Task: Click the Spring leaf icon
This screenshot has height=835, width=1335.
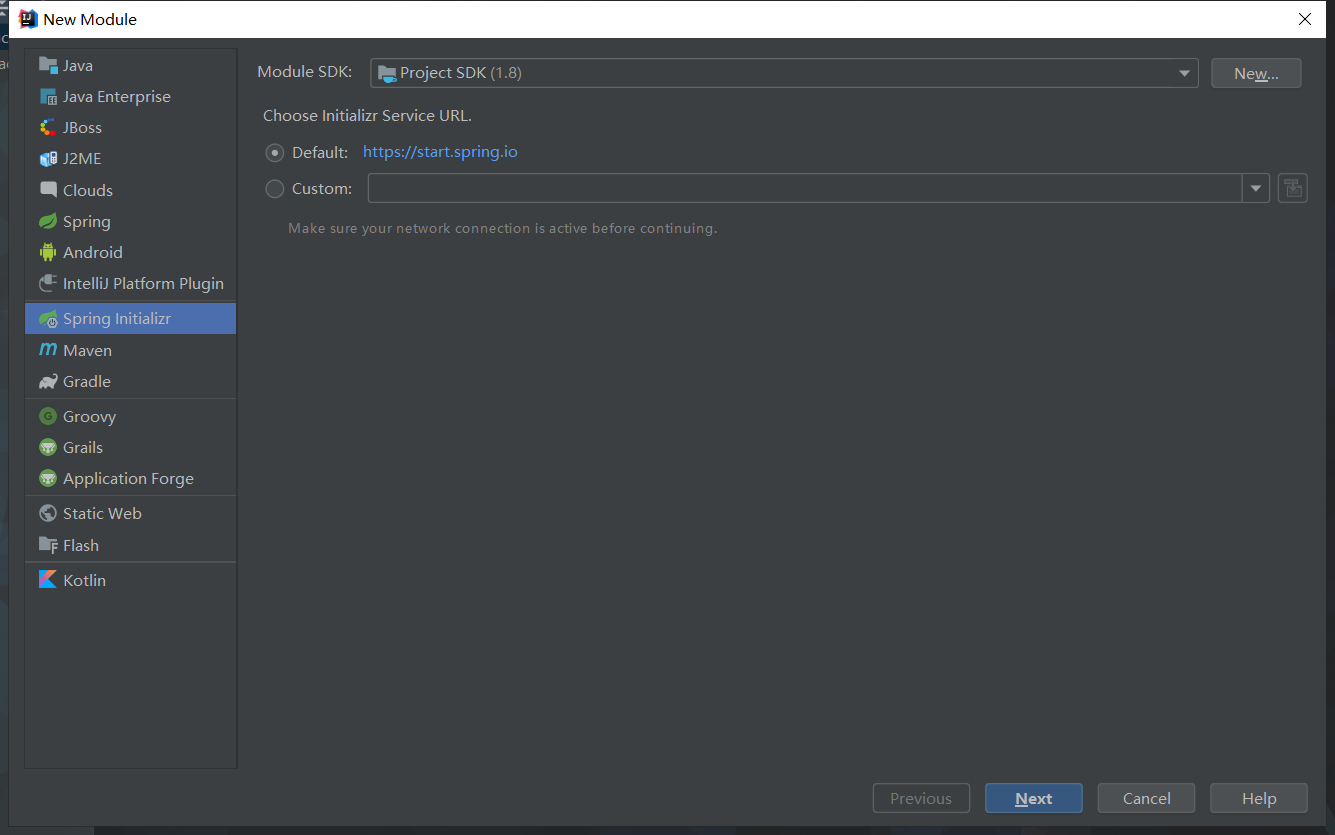Action: click(48, 221)
